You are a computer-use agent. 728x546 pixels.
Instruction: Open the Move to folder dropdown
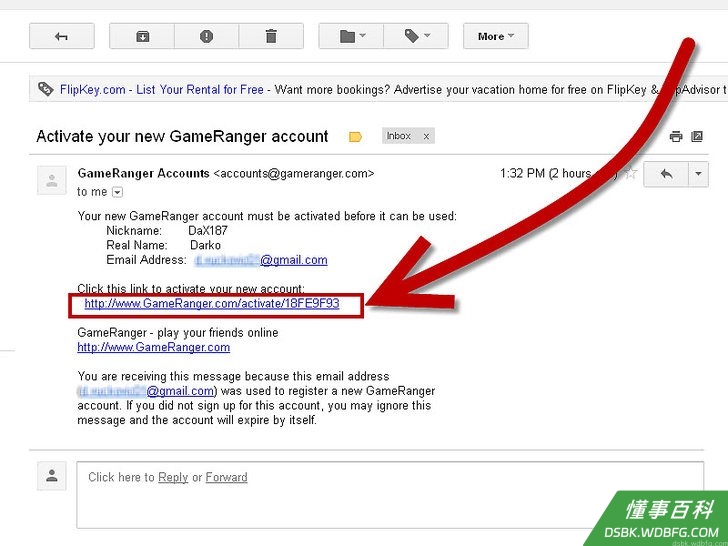coord(351,36)
